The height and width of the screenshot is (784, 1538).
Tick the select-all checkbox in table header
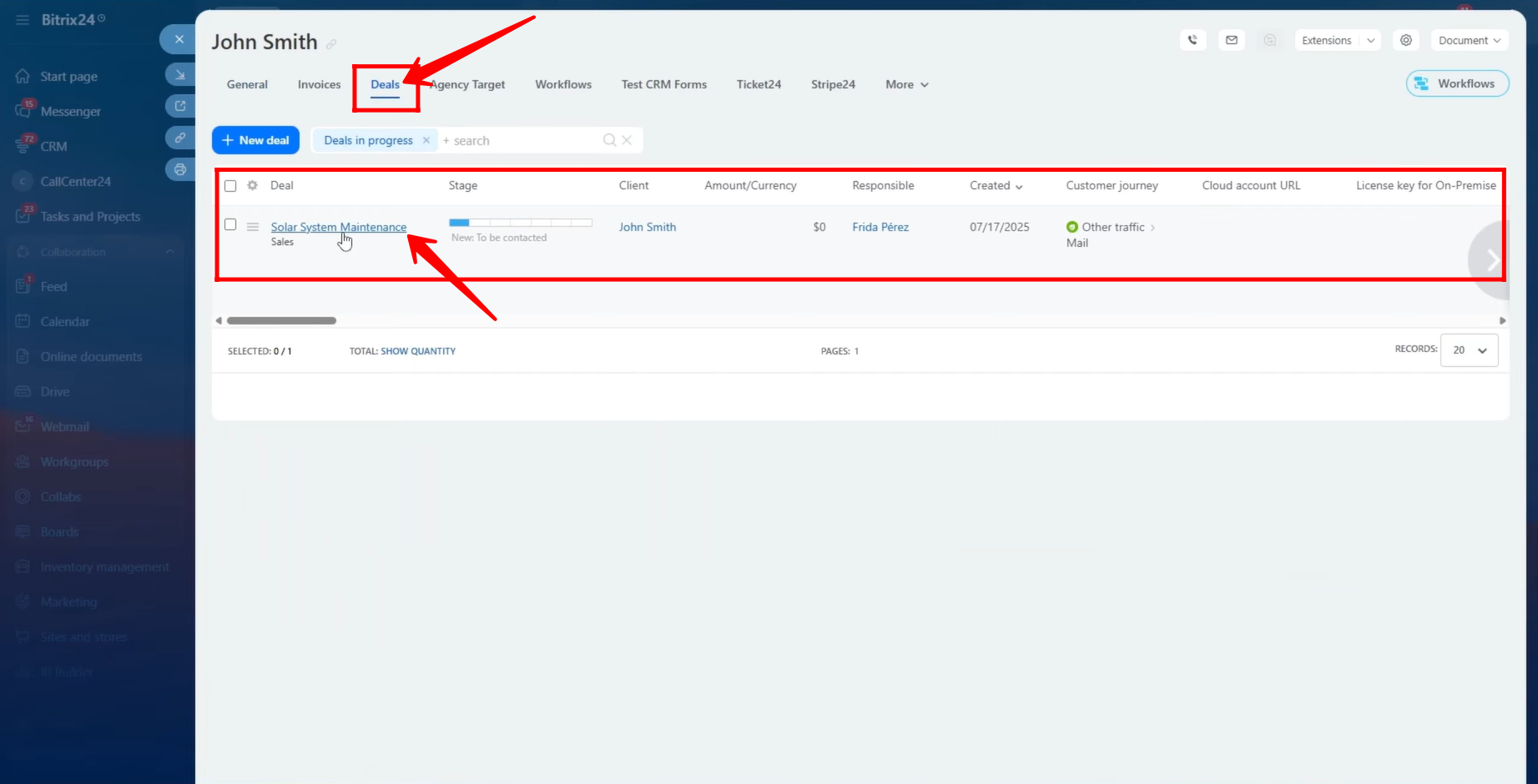[230, 186]
